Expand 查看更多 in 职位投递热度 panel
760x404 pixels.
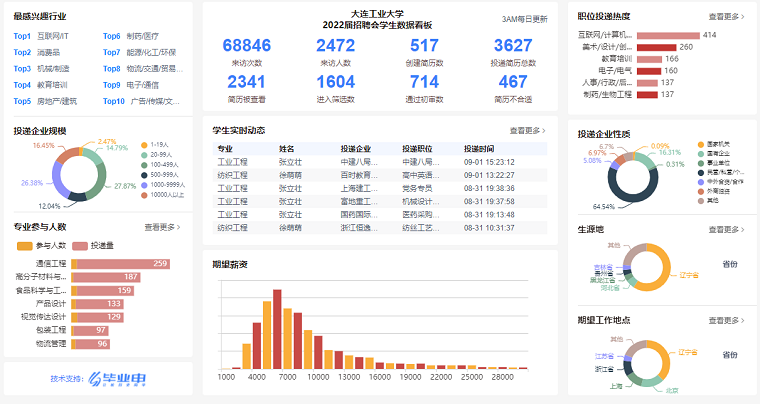pyautogui.click(x=726, y=17)
